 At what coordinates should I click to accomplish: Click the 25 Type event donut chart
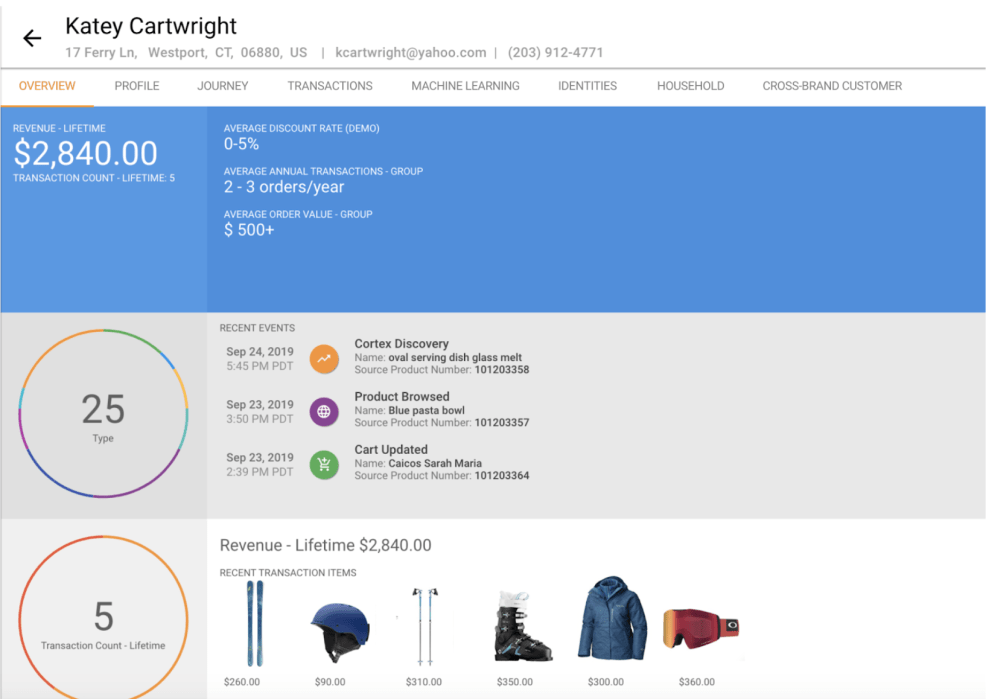[x=103, y=413]
